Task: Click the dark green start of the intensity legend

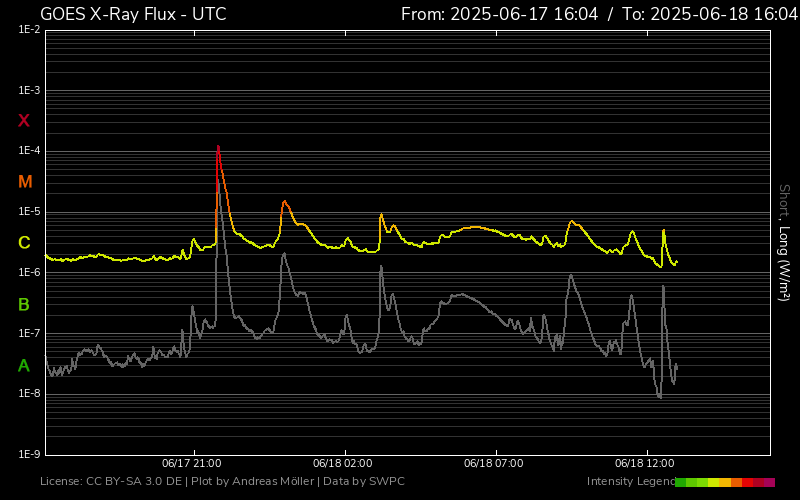Action: click(681, 482)
